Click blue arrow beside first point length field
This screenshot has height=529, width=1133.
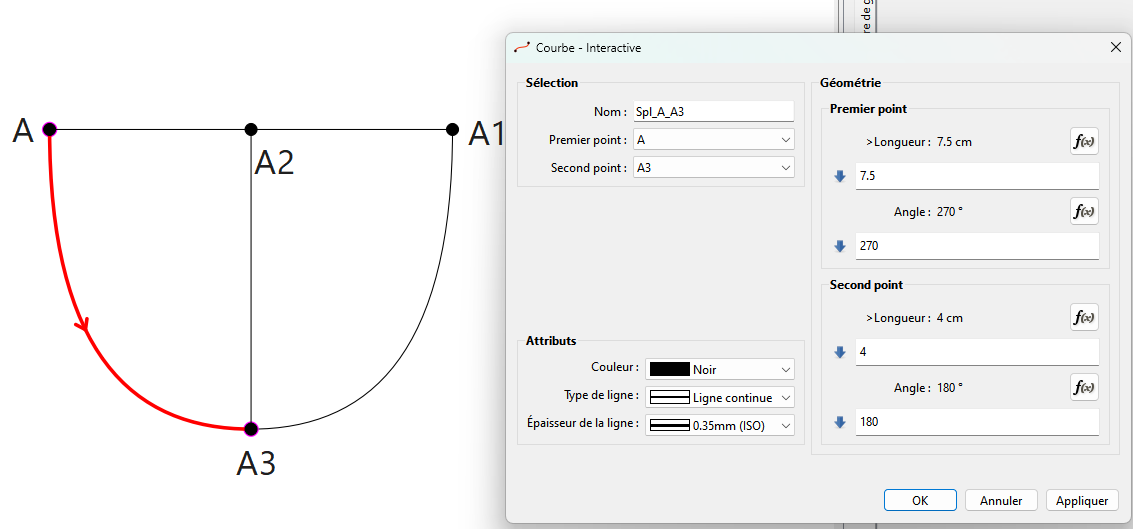840,176
